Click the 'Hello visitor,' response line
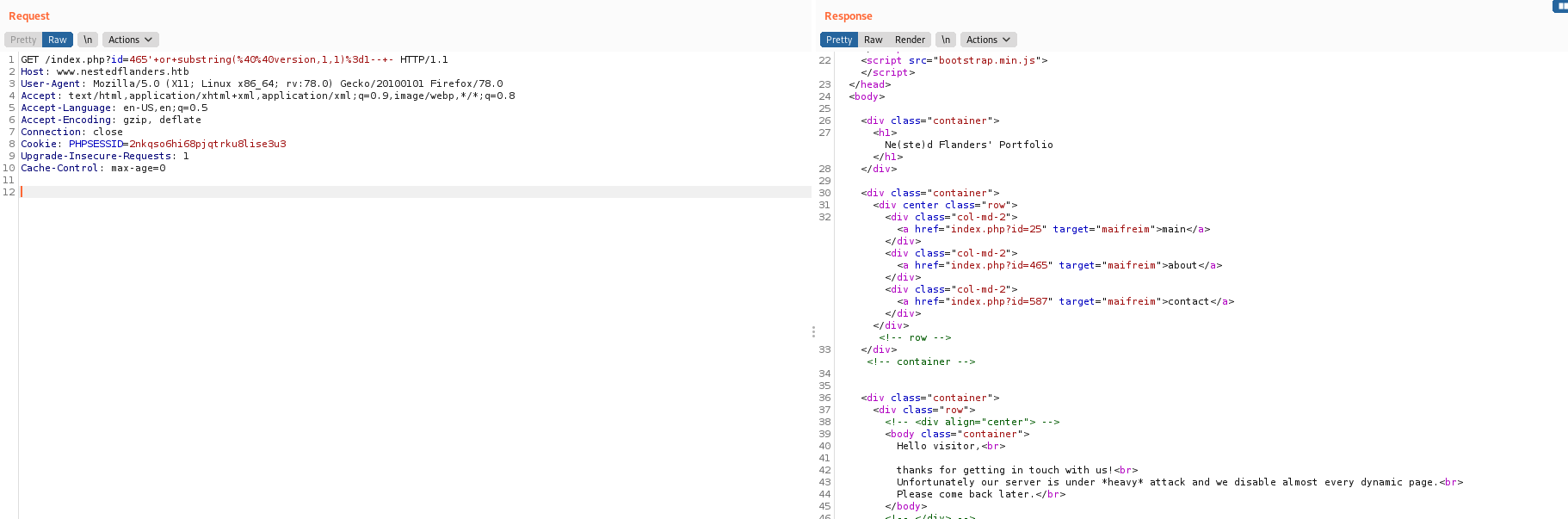Viewport: 1568px width, 519px height. [951, 446]
